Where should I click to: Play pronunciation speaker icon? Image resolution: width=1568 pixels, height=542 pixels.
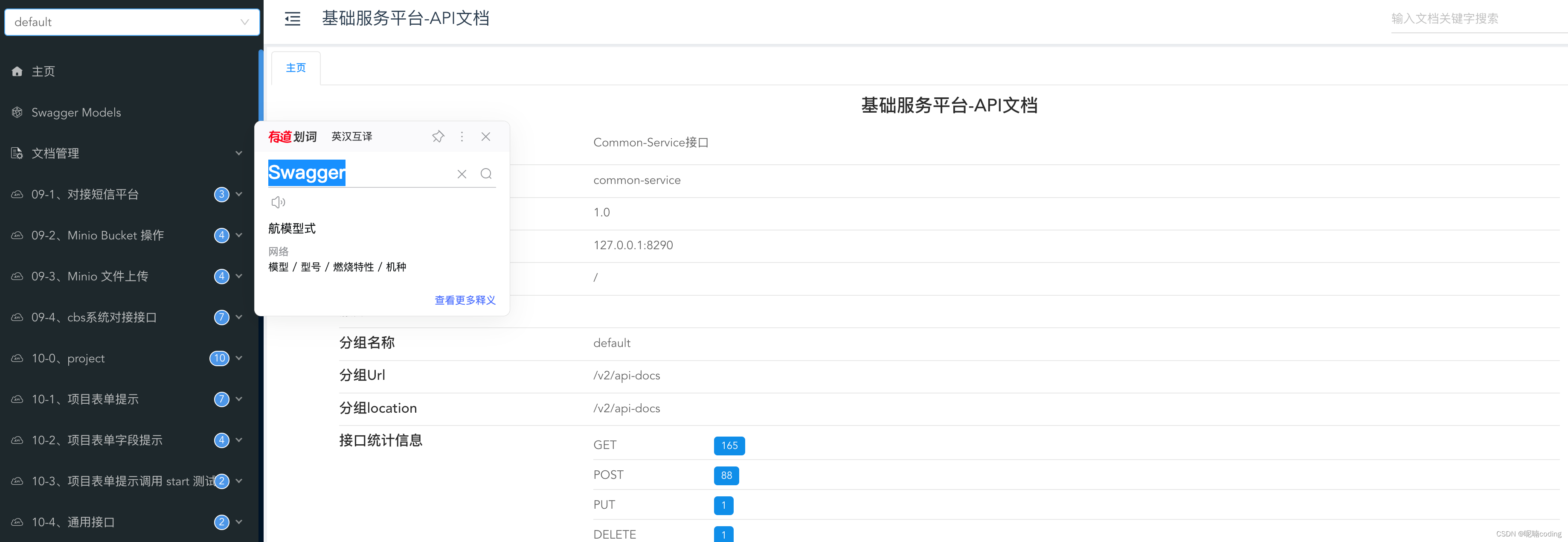click(x=278, y=202)
